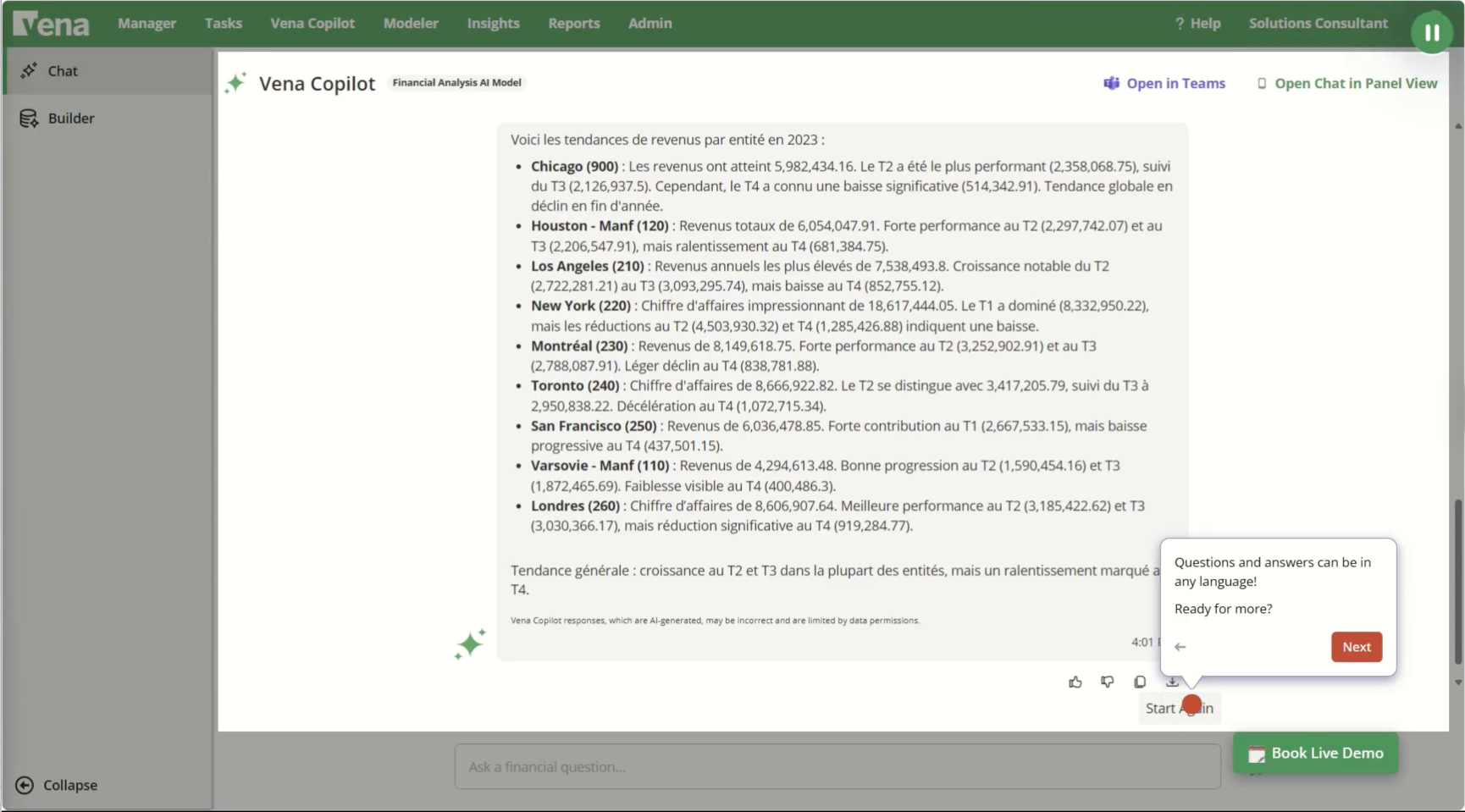This screenshot has height=812, width=1465.
Task: Click the Teams icon beside Open in Teams
Action: click(1112, 83)
